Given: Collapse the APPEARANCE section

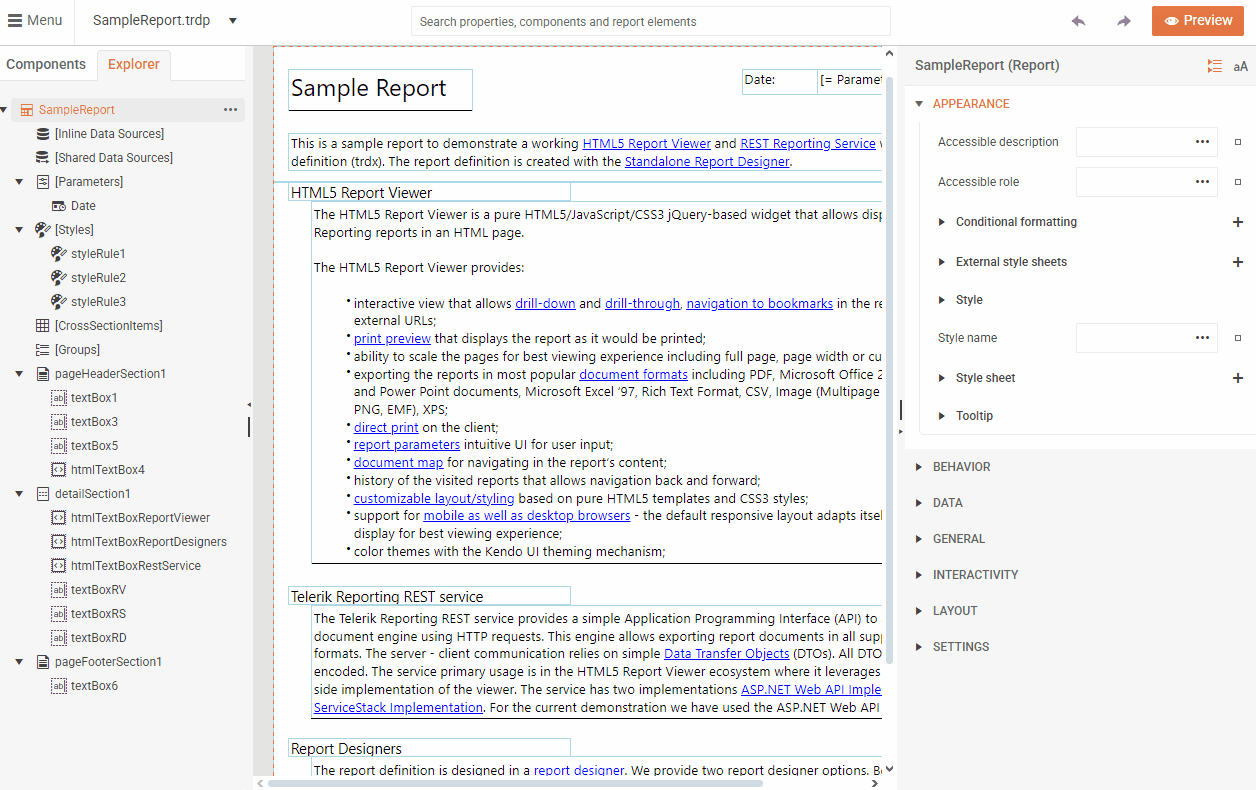Looking at the screenshot, I should (920, 104).
